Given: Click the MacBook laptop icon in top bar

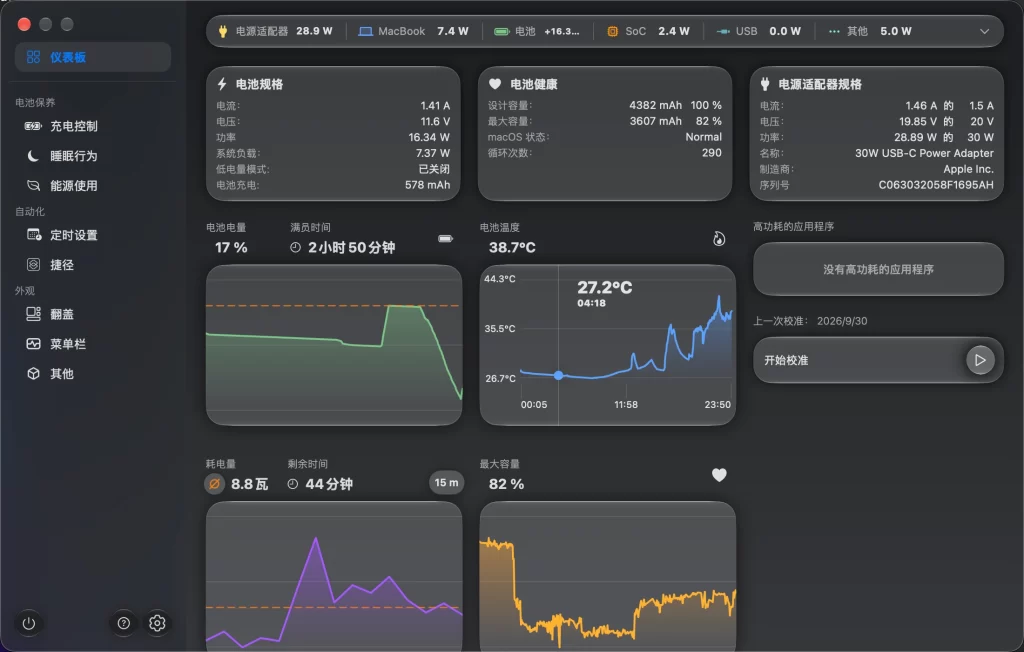Looking at the screenshot, I should pos(365,31).
